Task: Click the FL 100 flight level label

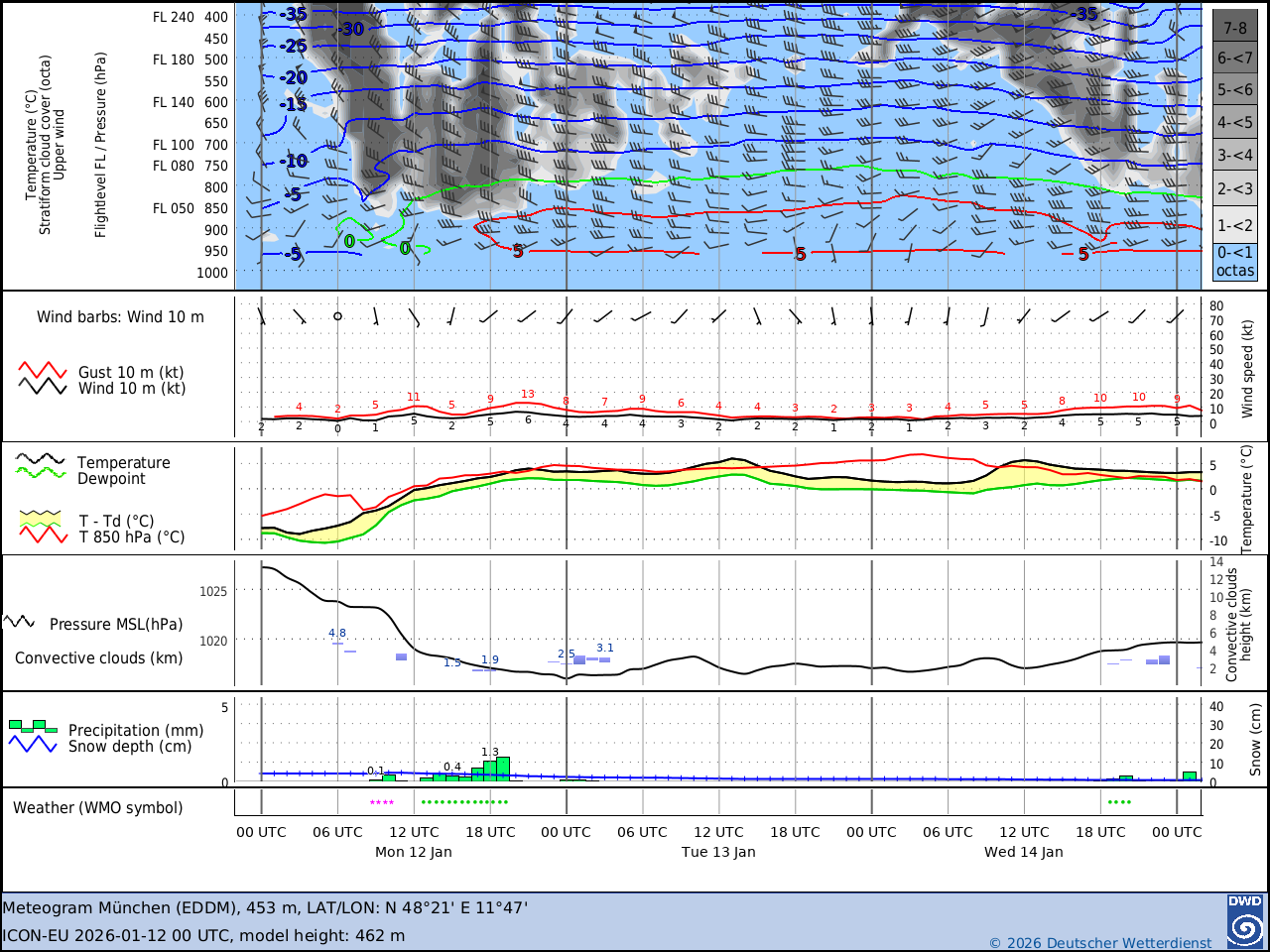Action: tap(174, 145)
